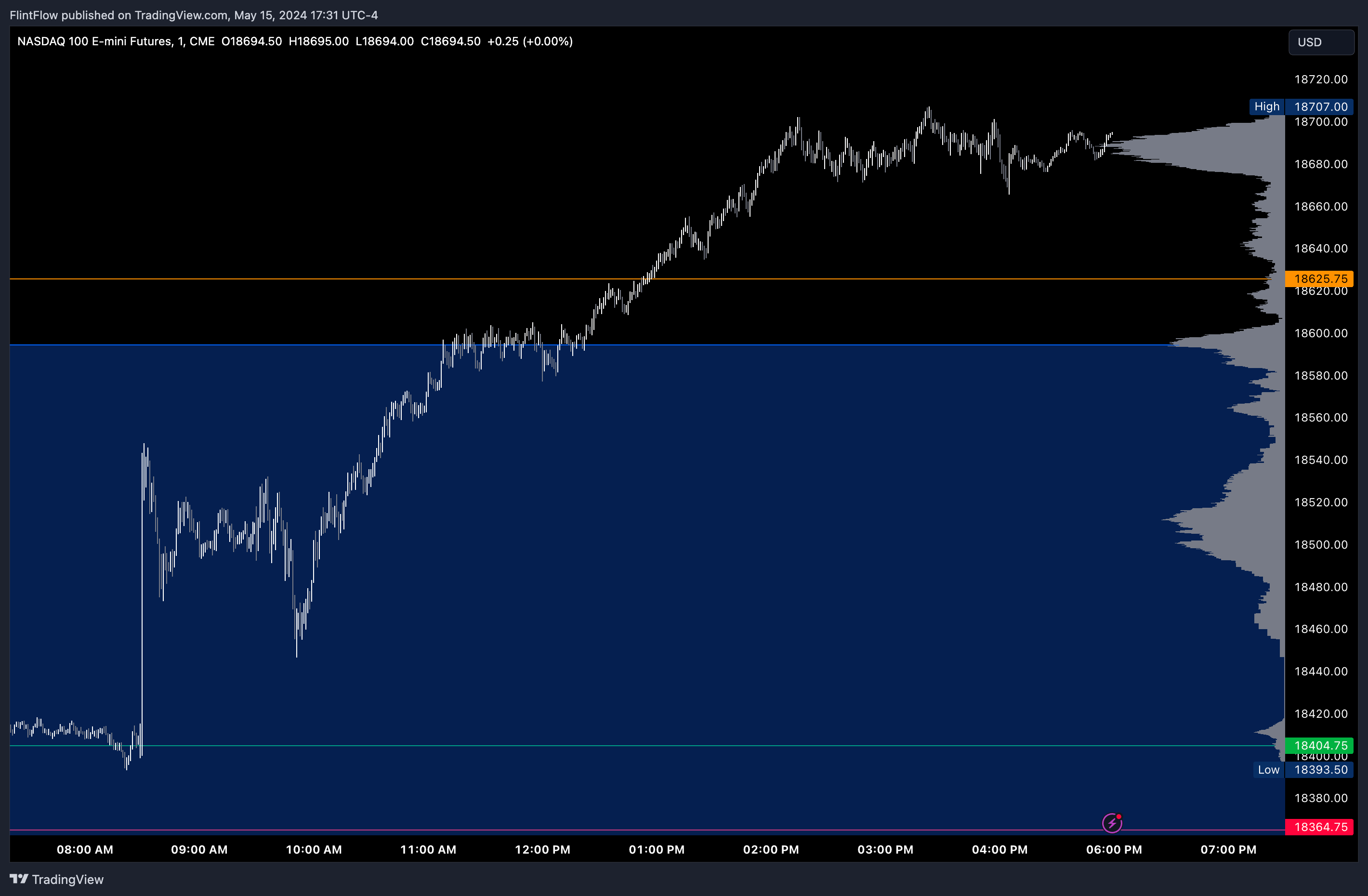The width and height of the screenshot is (1368, 896).
Task: Click the 06:00 PM time axis label
Action: coord(1114,849)
